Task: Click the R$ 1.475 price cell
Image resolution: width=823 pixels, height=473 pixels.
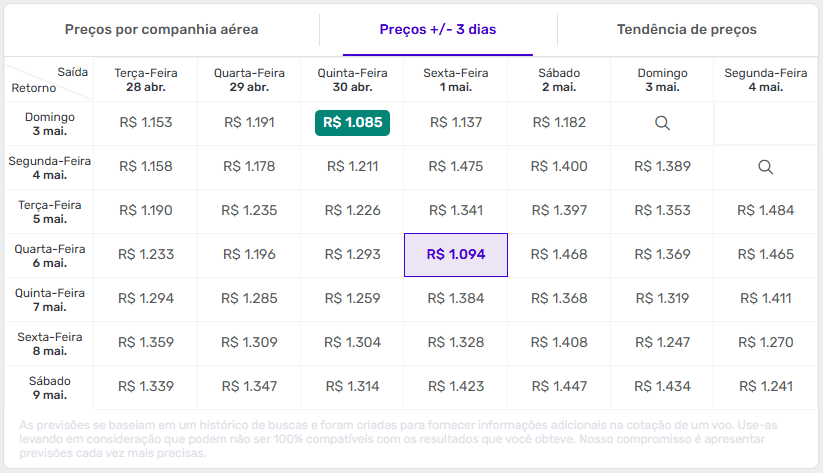Action: (x=456, y=167)
